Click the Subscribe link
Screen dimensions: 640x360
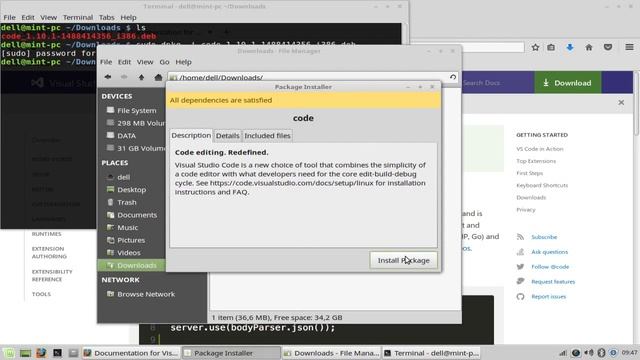point(544,237)
